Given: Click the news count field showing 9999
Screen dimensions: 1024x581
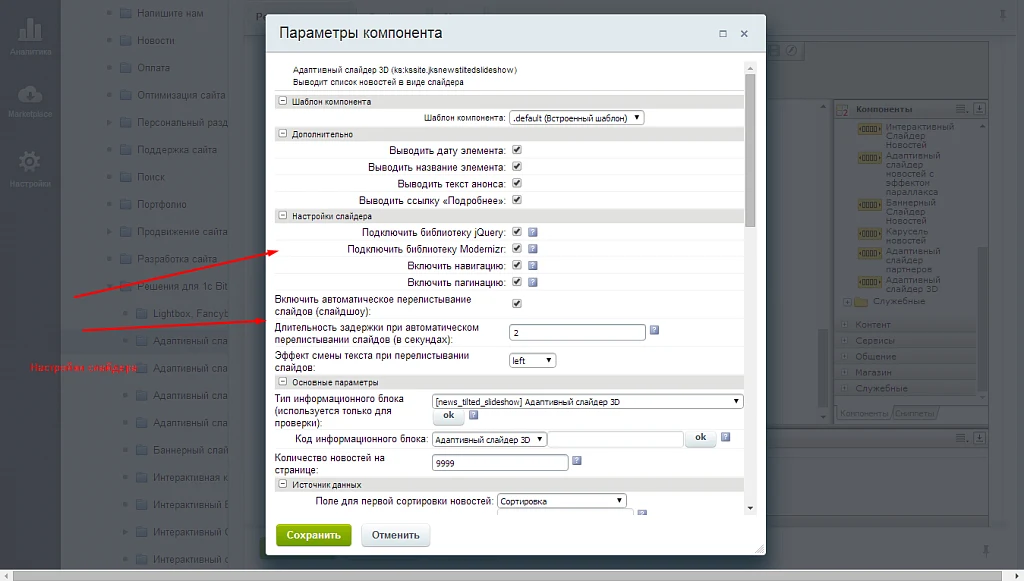Looking at the screenshot, I should (500, 463).
